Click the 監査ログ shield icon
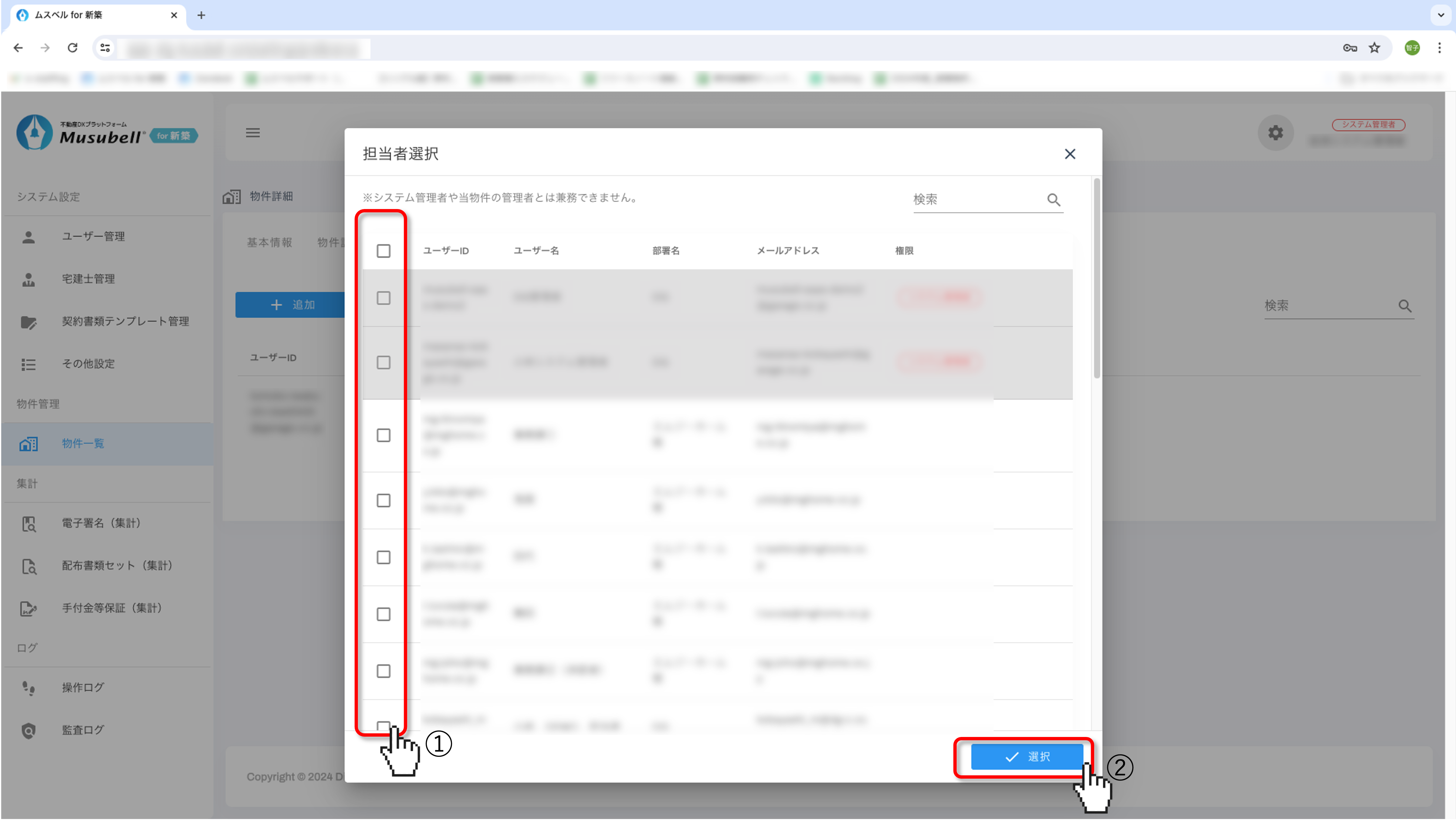The image size is (1456, 820). 28,730
